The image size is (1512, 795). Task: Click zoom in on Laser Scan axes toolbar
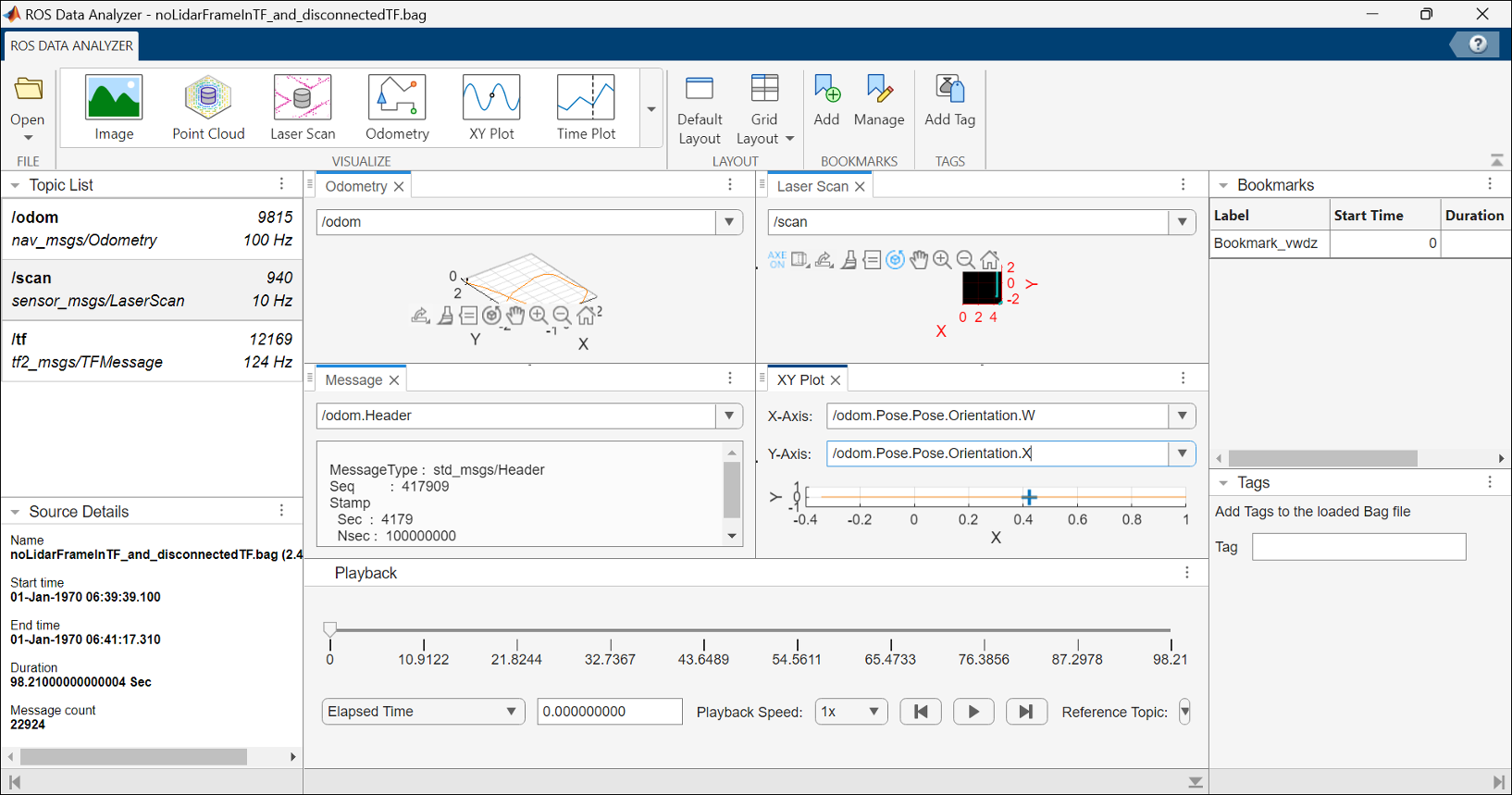942,259
